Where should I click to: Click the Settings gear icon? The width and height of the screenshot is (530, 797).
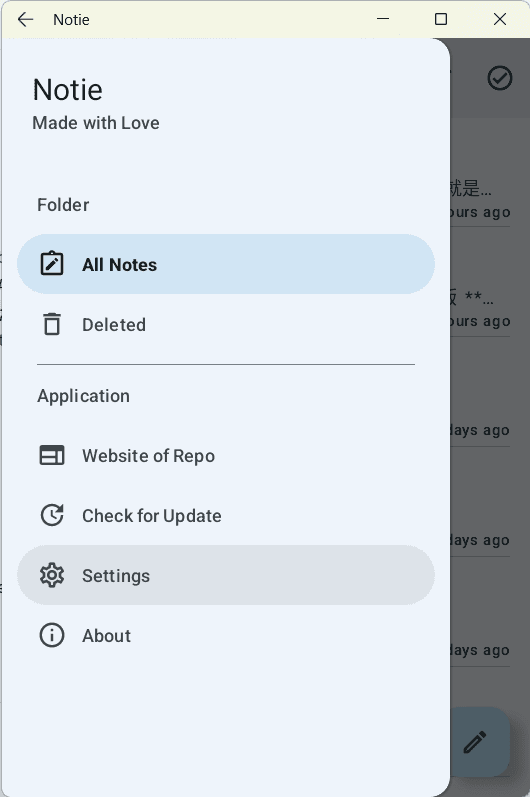(x=52, y=575)
